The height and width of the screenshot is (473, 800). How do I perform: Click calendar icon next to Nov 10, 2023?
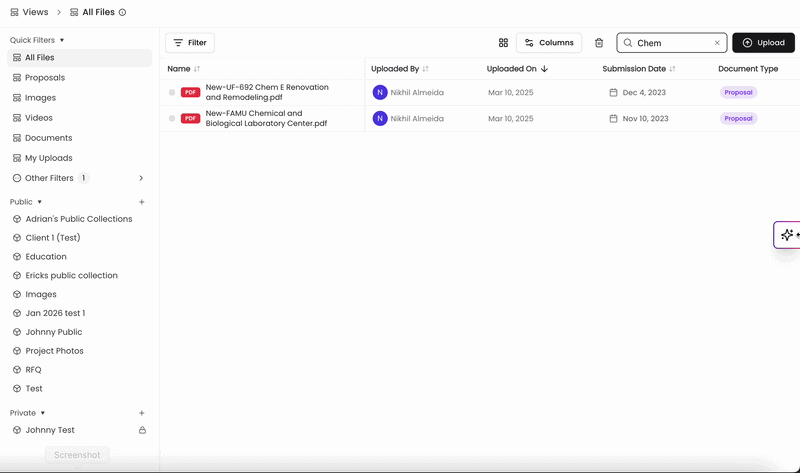point(613,118)
